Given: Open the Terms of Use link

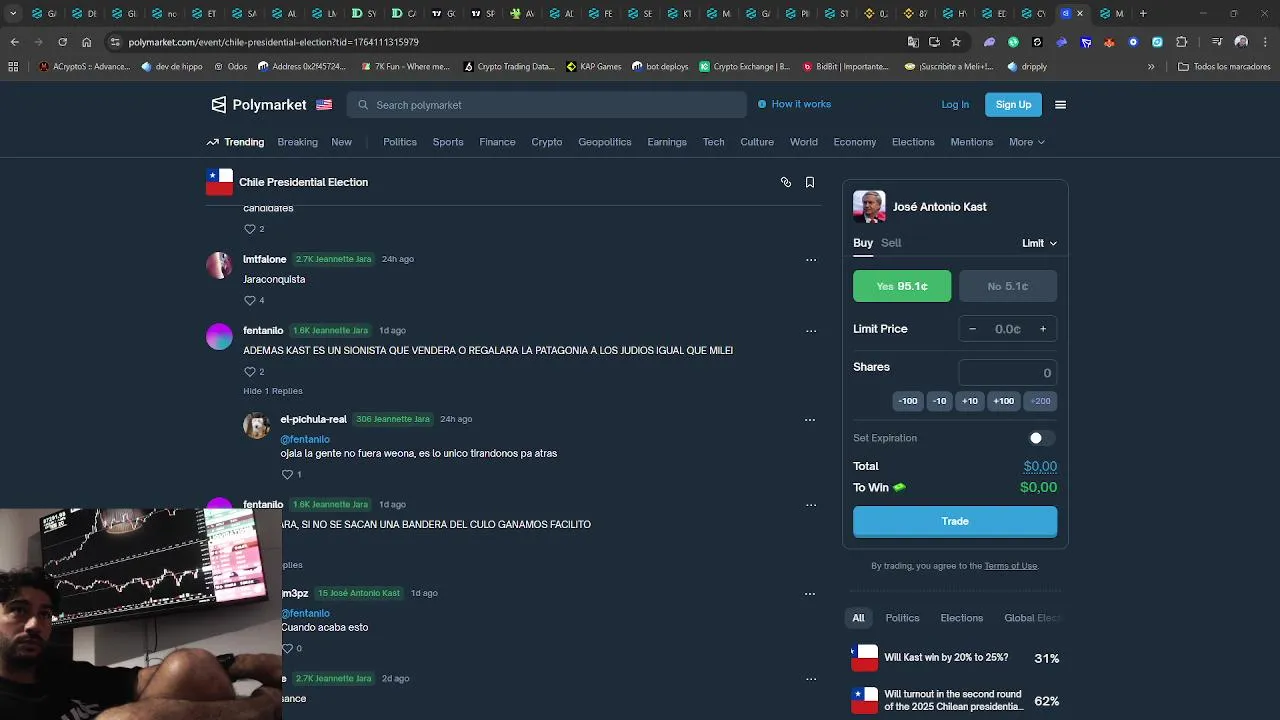Looking at the screenshot, I should coord(1010,566).
